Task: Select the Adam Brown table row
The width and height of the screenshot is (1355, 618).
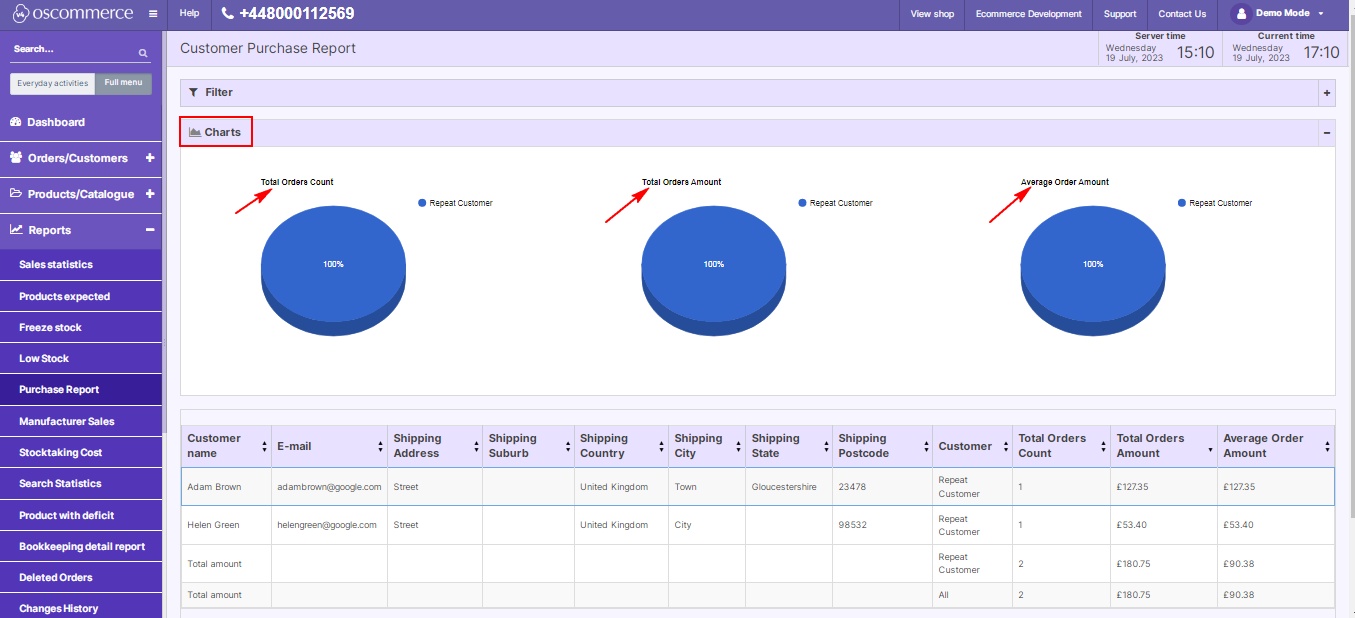Action: coord(757,487)
